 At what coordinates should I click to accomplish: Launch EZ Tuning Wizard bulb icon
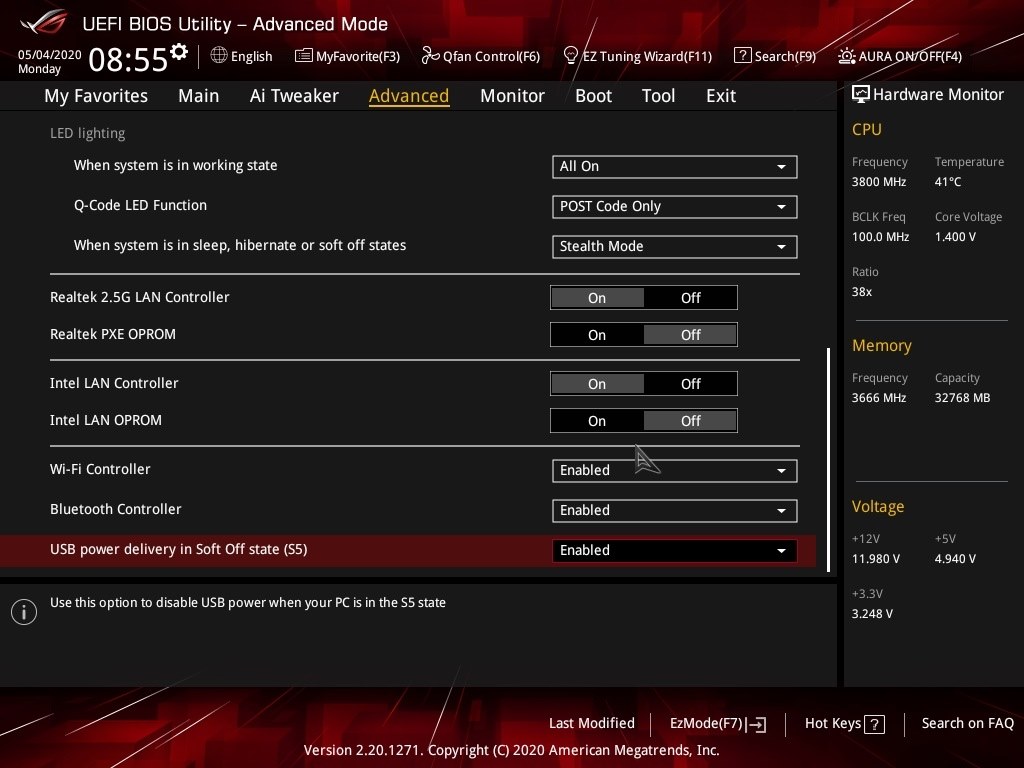tap(570, 56)
